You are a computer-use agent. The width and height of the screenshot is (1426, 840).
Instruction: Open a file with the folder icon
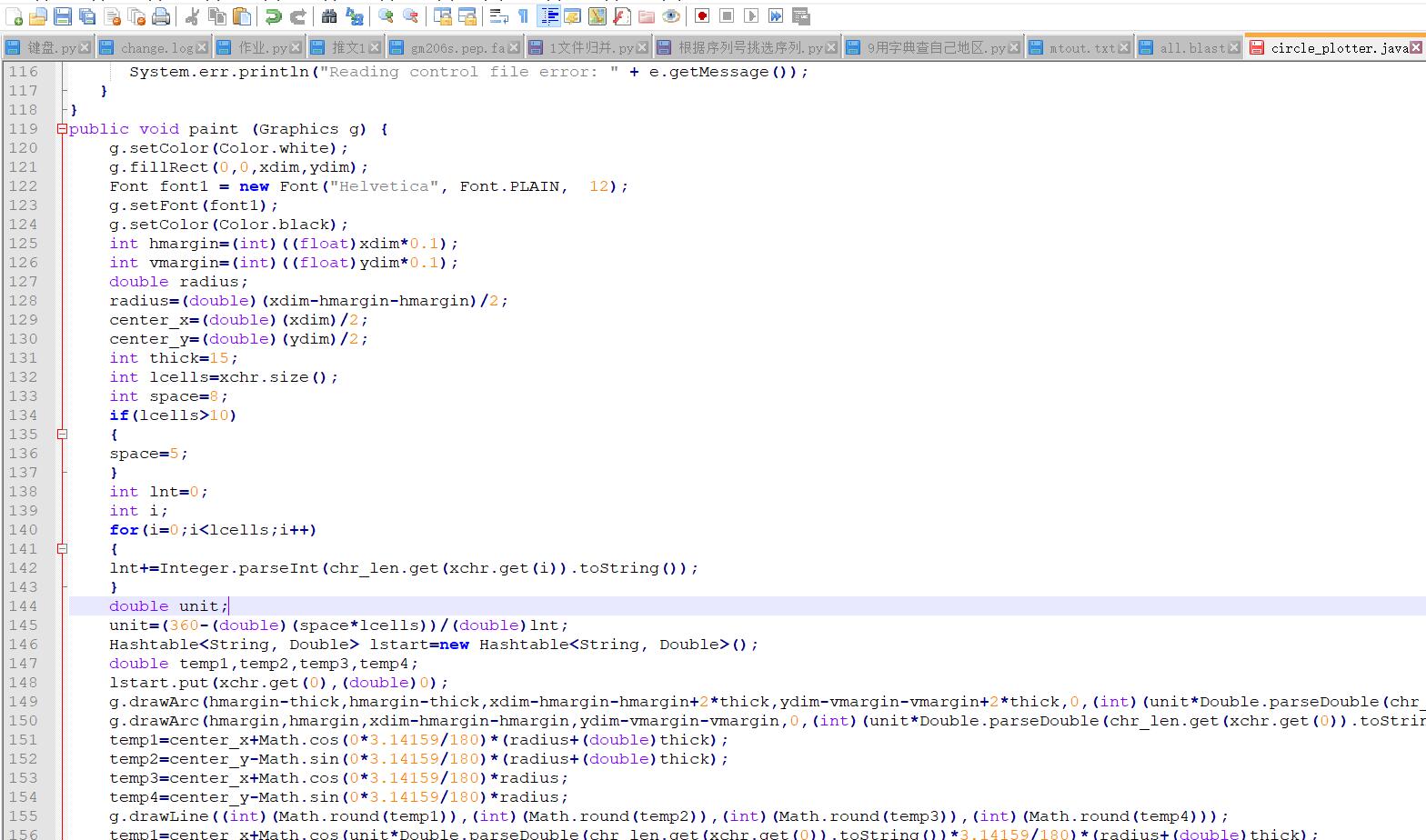coord(38,16)
